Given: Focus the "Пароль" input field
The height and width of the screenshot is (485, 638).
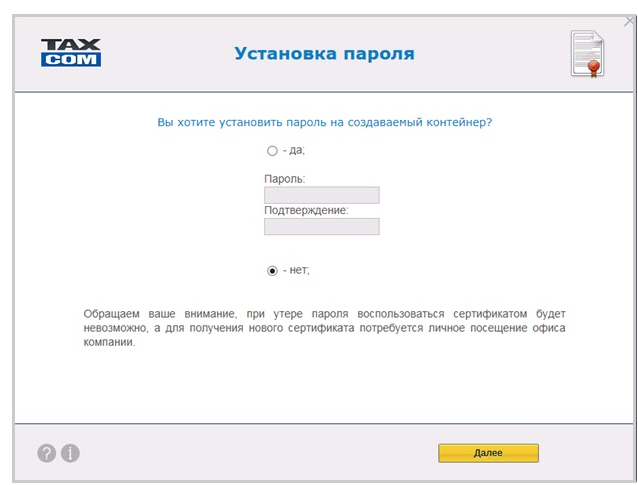Looking at the screenshot, I should tap(321, 195).
